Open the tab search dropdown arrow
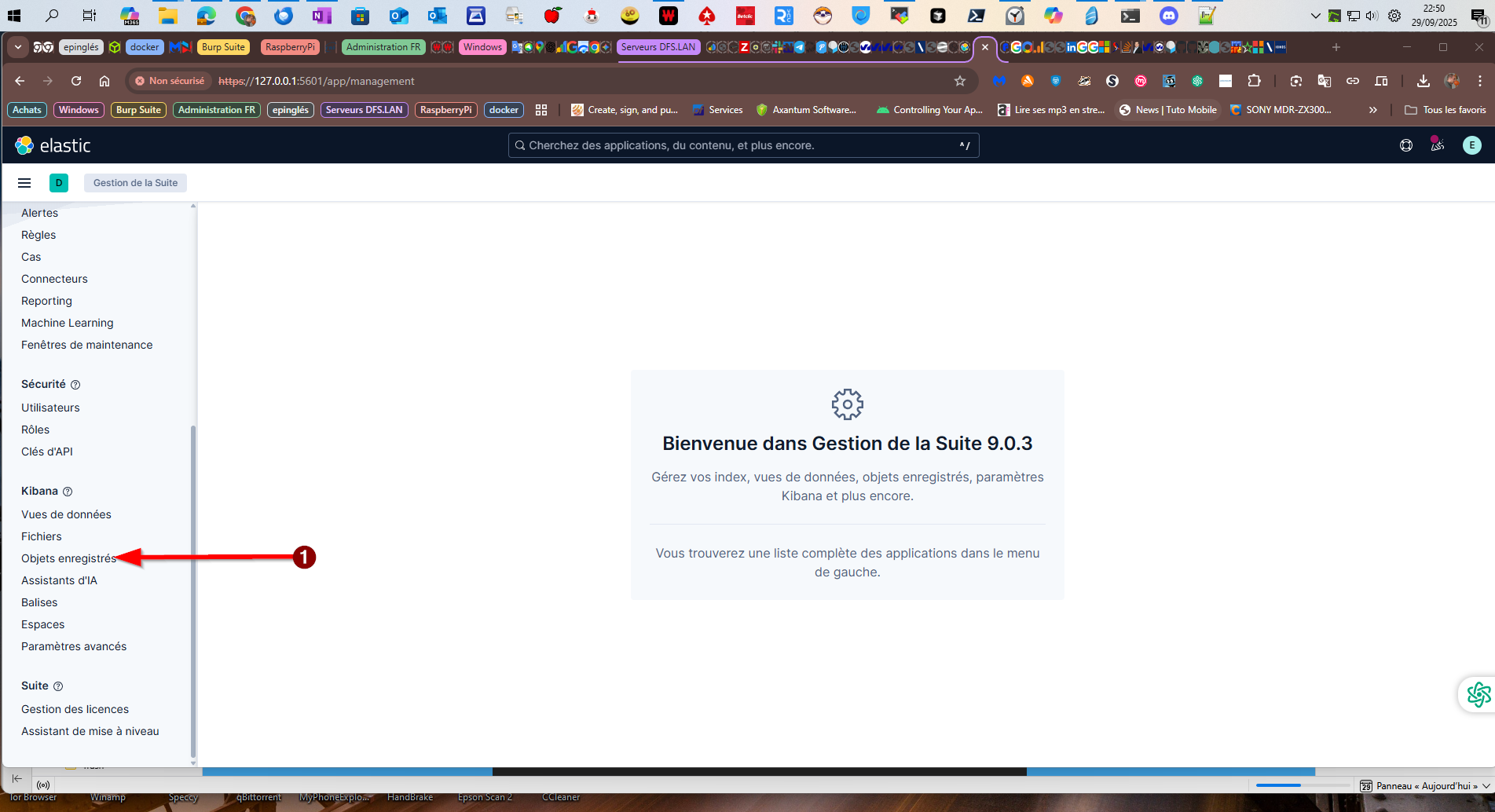The height and width of the screenshot is (812, 1495). click(17, 47)
